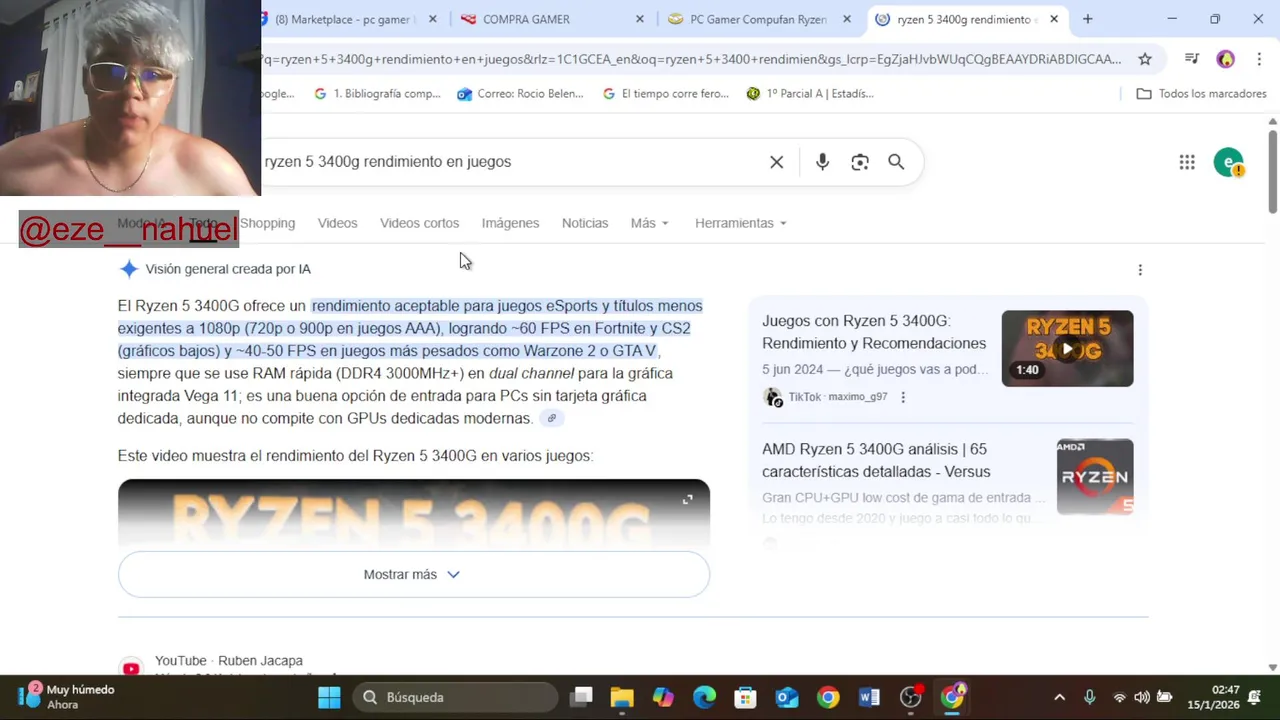Click the Google search input field
Viewport: 1280px width, 720px height.
[510, 162]
